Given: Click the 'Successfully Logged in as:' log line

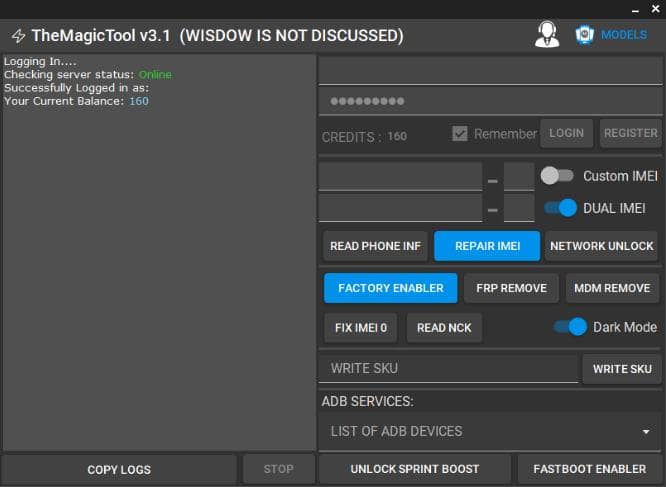Looking at the screenshot, I should (x=76, y=88).
